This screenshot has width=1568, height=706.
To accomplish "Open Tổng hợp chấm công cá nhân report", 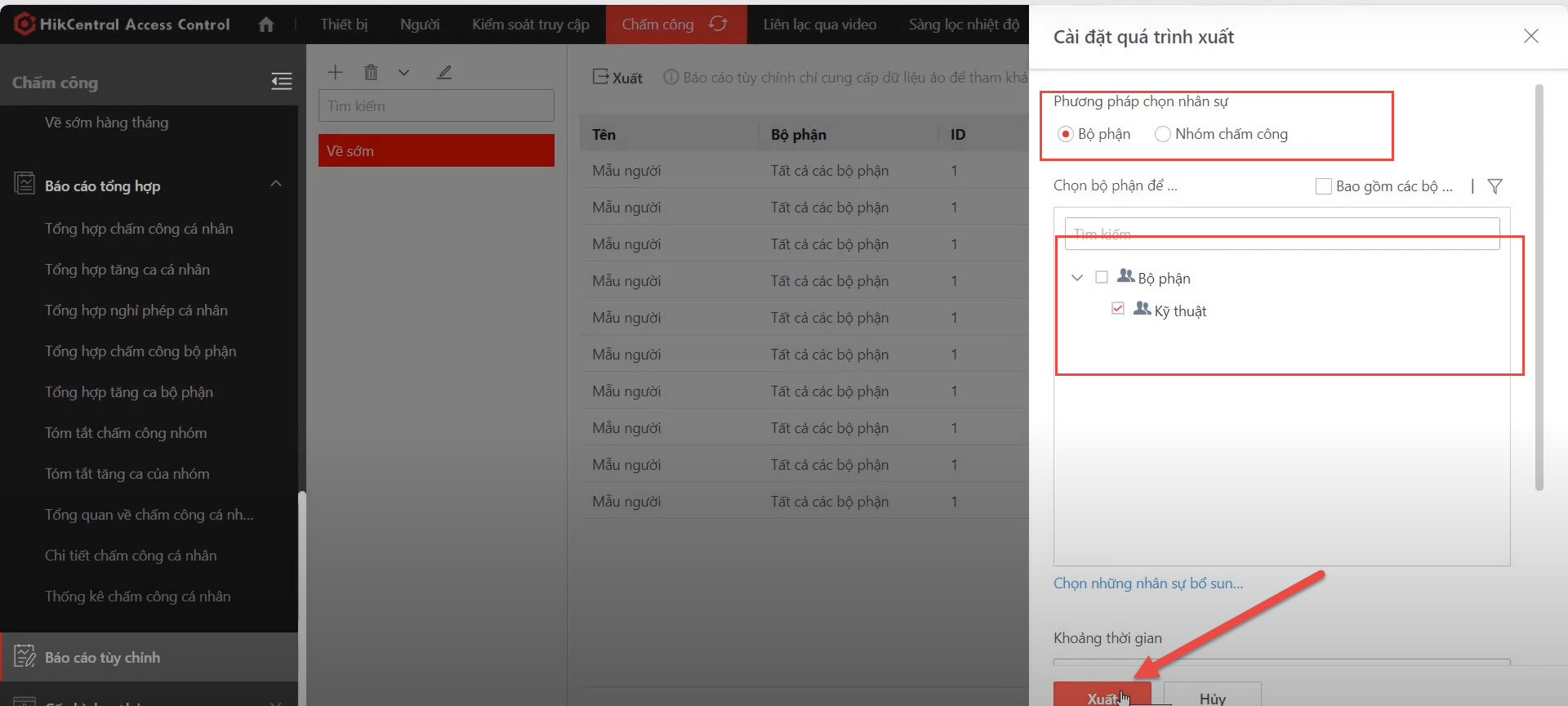I will (x=139, y=229).
